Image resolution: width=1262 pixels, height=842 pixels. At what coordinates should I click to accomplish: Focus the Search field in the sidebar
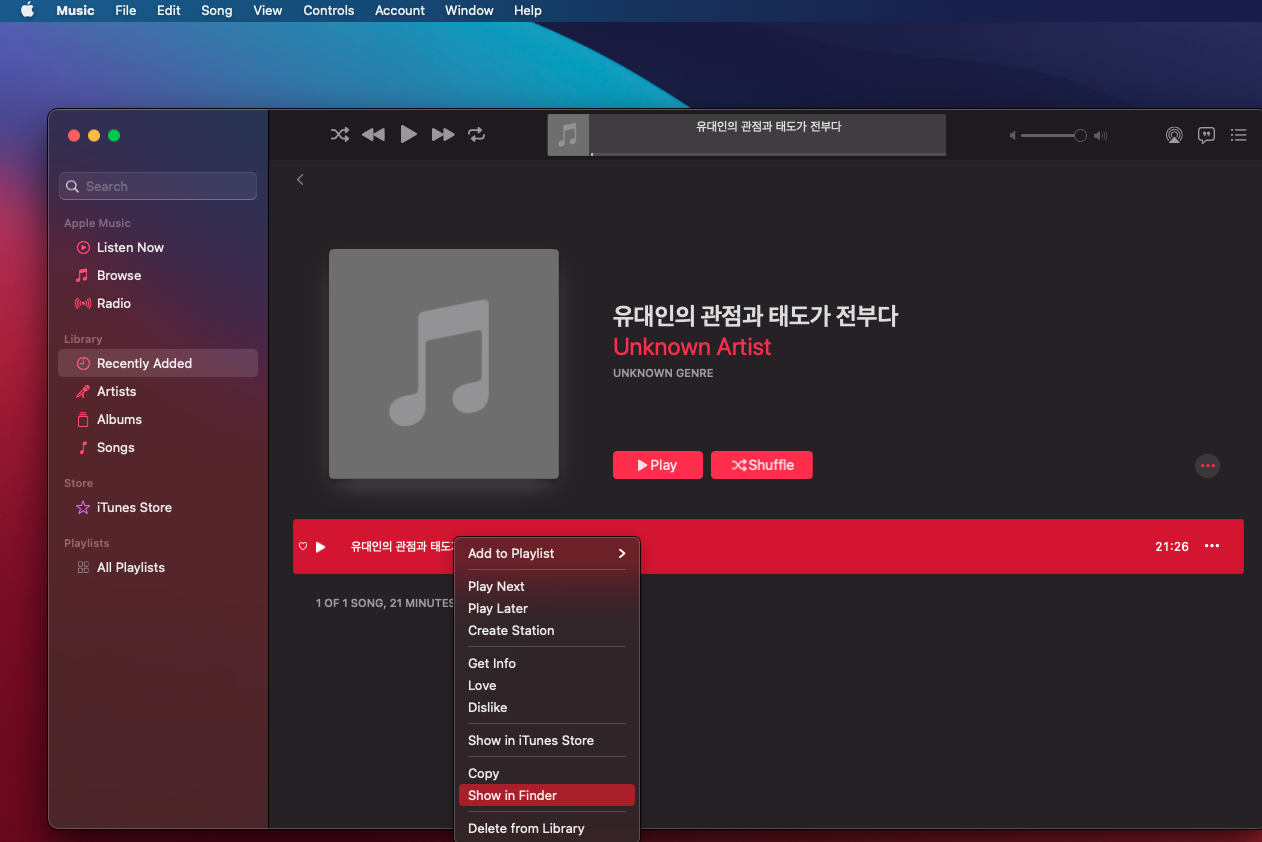[x=158, y=186]
